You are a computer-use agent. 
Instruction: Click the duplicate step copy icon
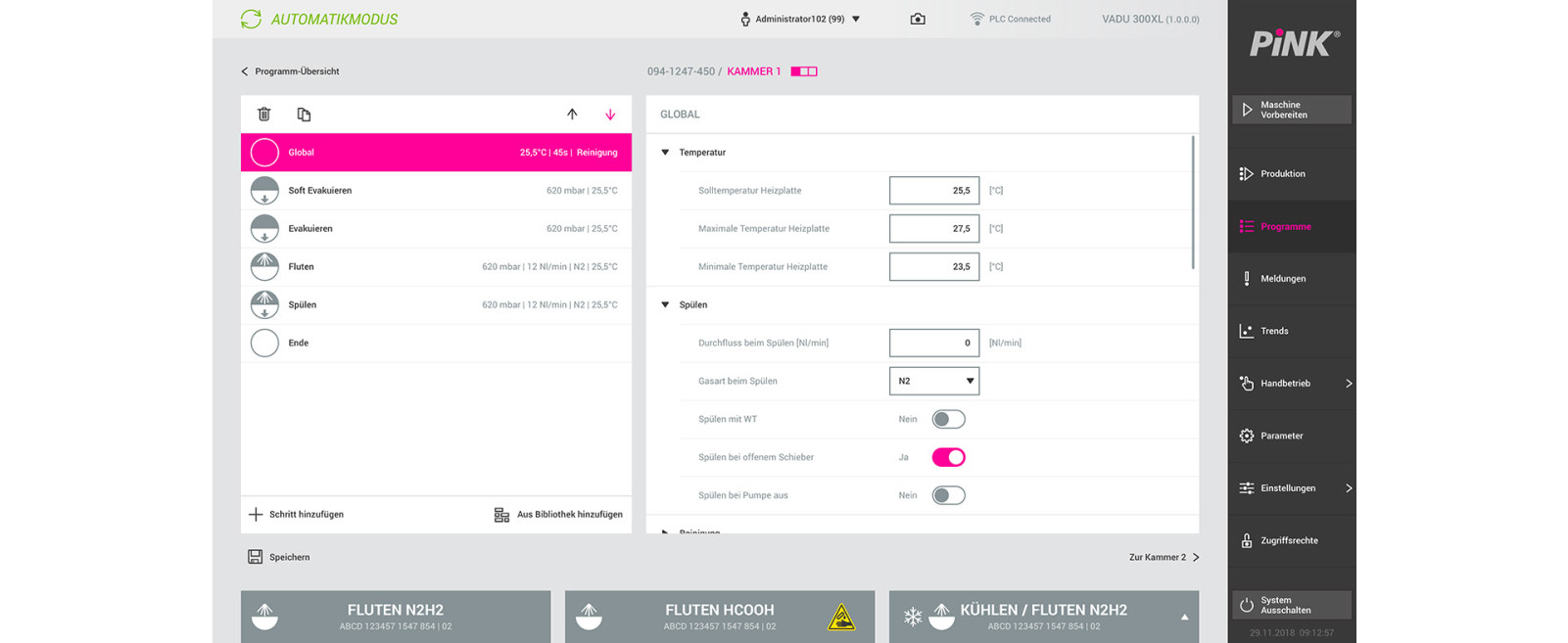click(304, 115)
